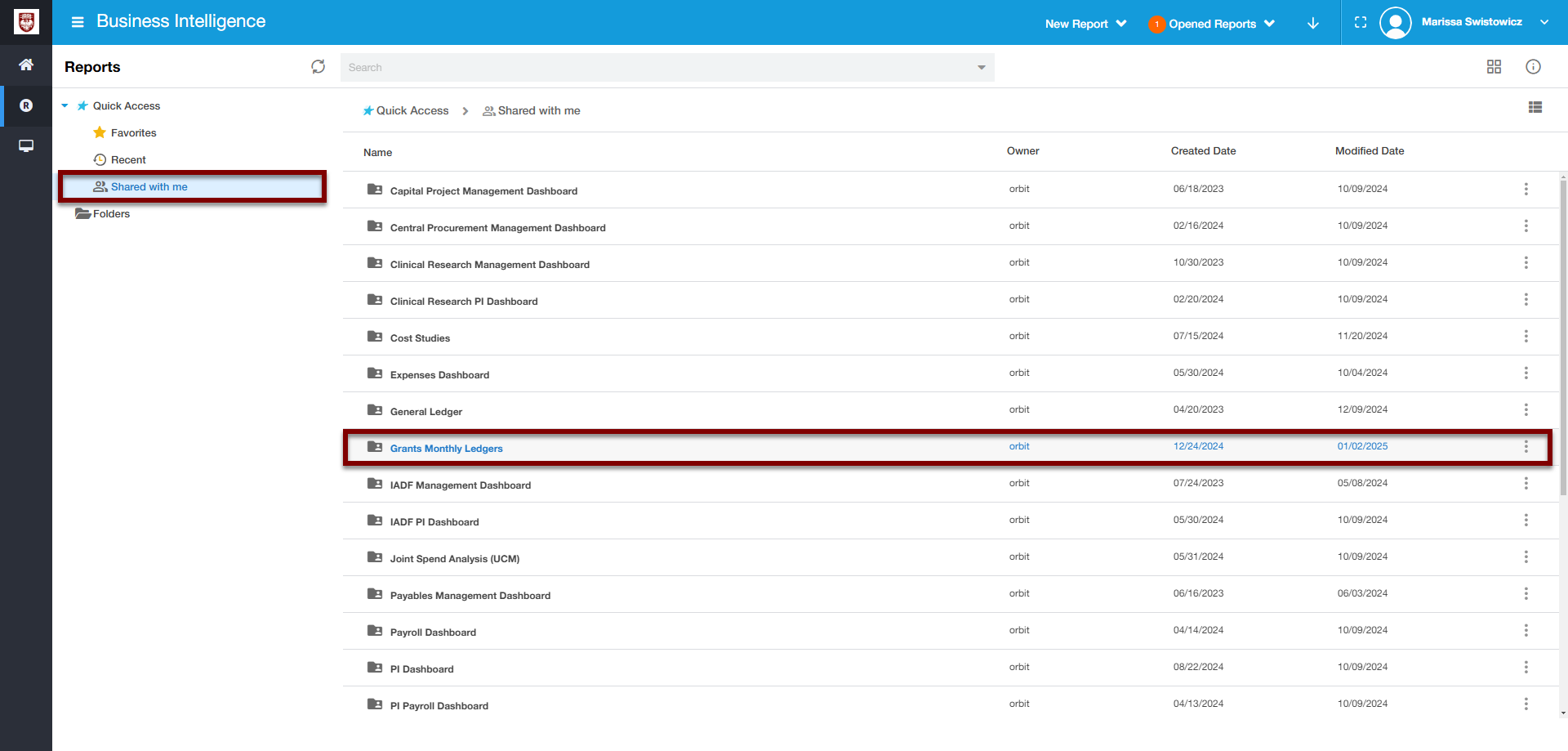Click into the Search input field

tap(653, 68)
